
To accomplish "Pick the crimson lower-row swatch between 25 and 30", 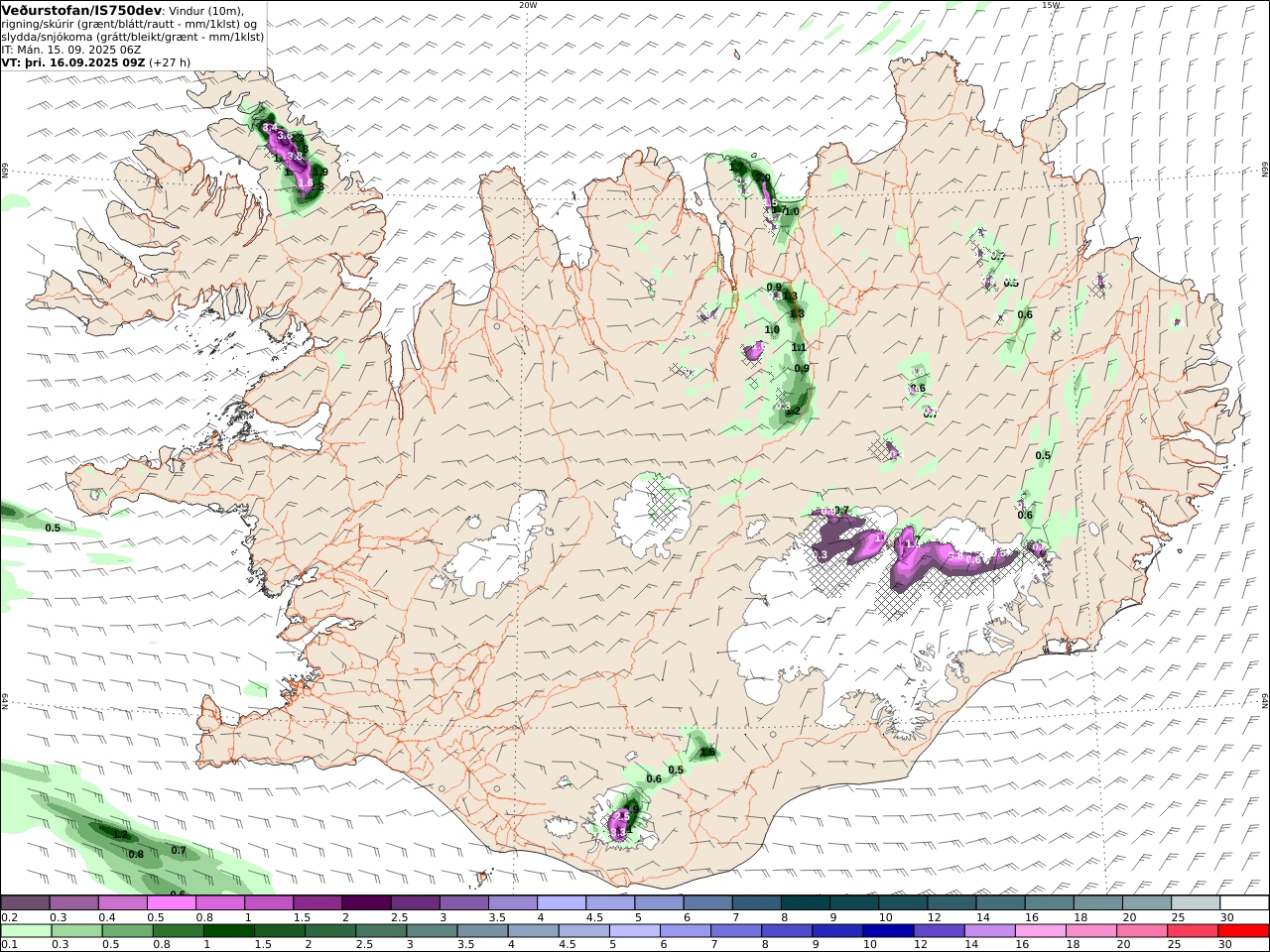I will tap(1194, 931).
